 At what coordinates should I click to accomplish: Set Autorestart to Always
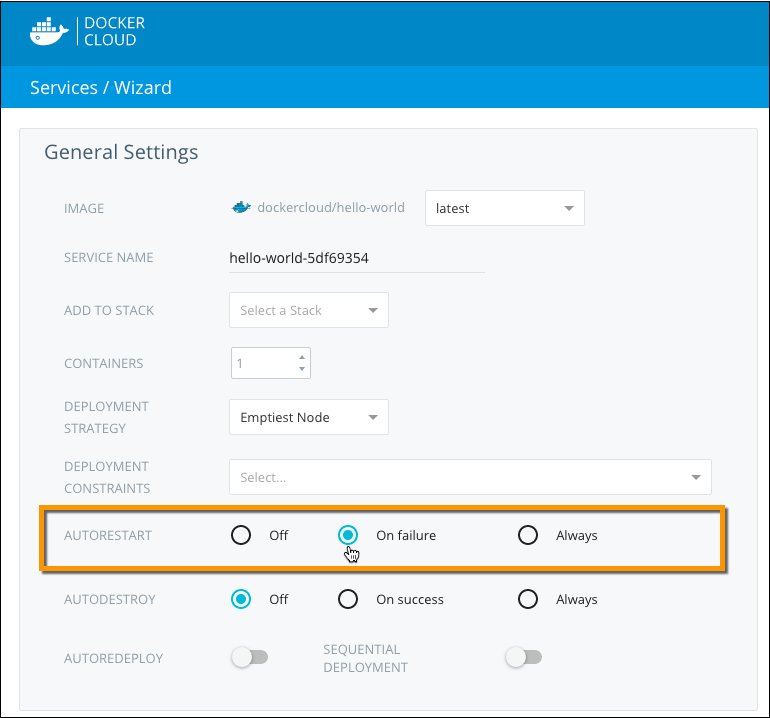[x=528, y=535]
